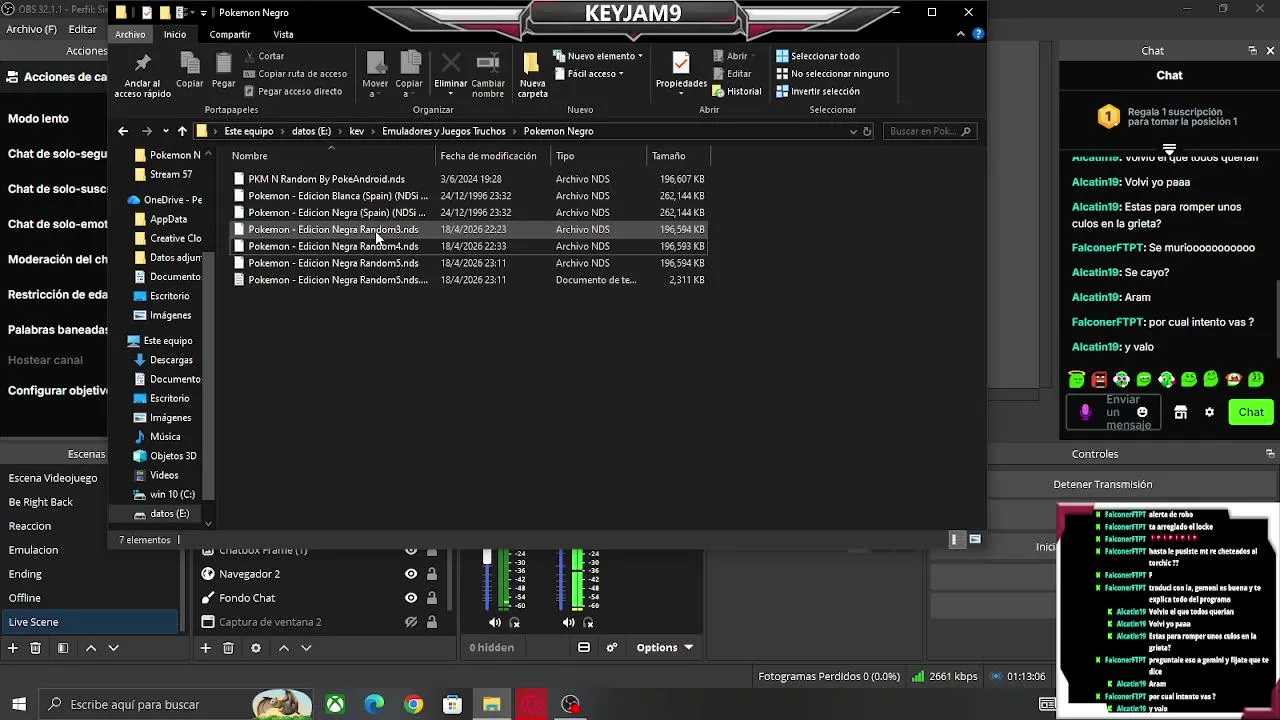Toggle lock on Fondo Chat source

432,598
